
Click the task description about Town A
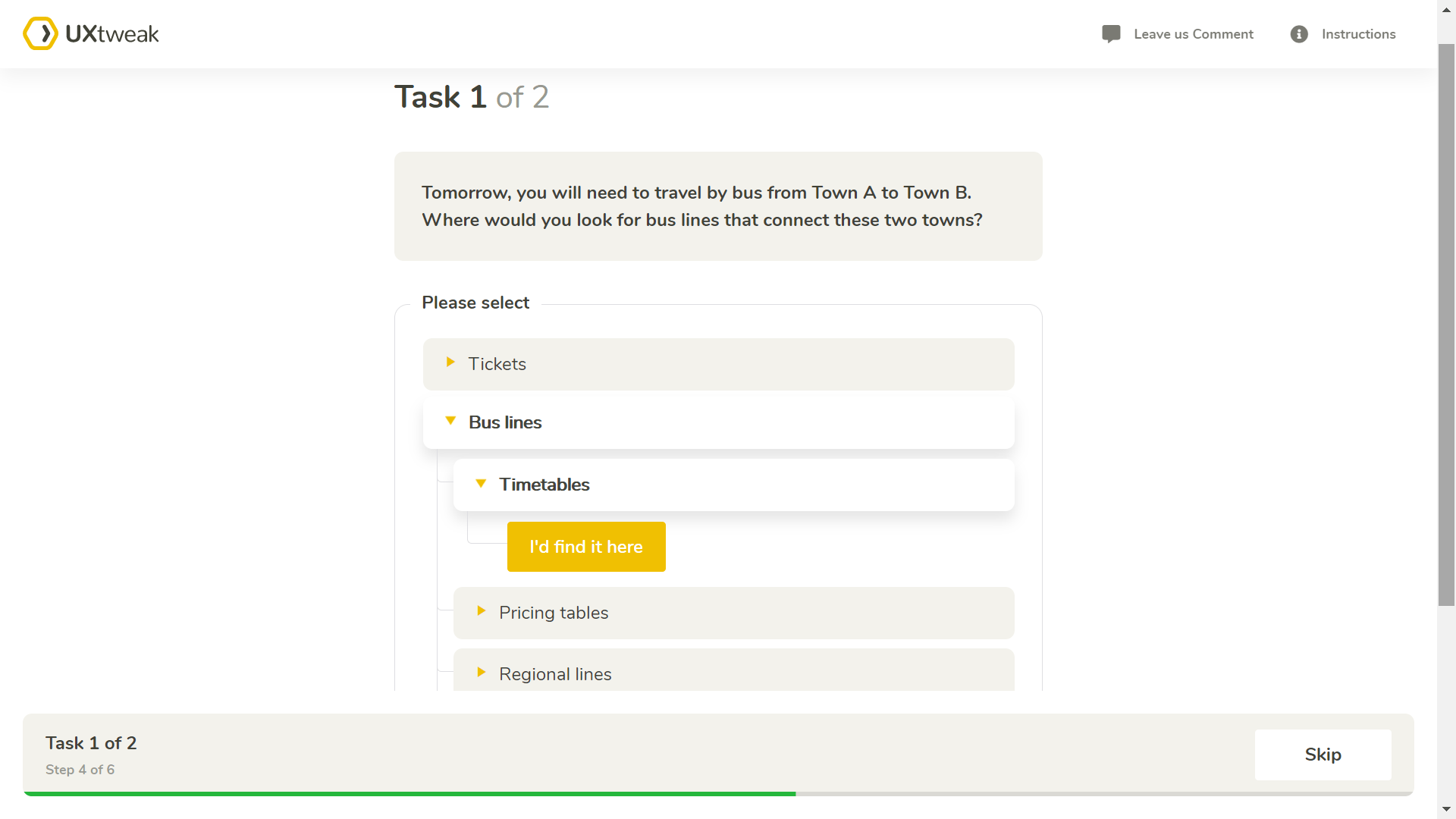pyautogui.click(x=702, y=206)
